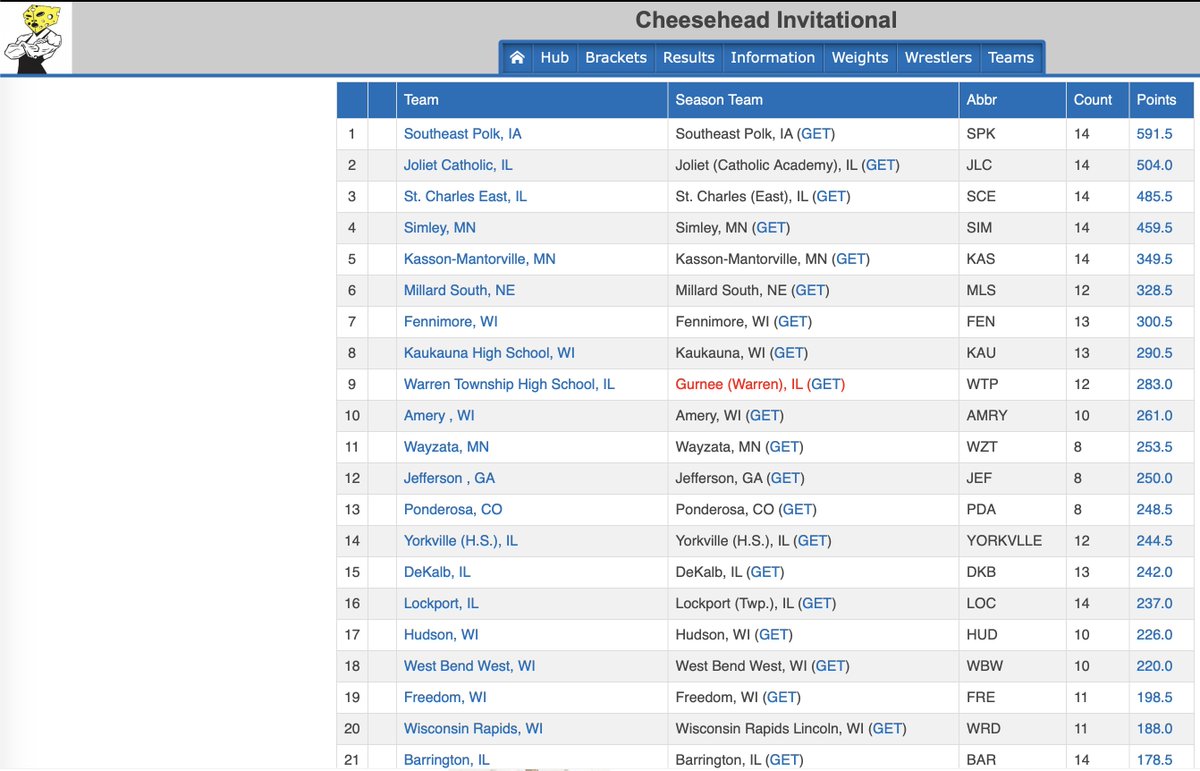Click GET link for Wayzata season team

click(x=784, y=447)
